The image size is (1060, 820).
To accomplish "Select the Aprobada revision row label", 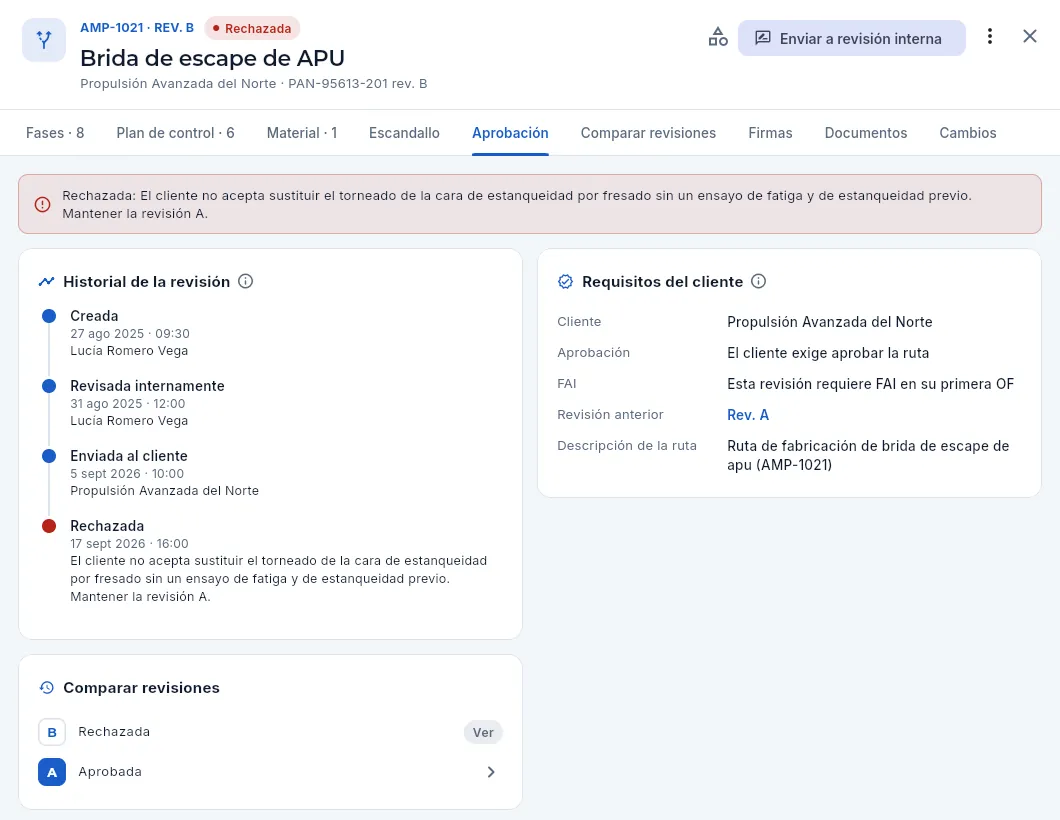I will tap(110, 772).
